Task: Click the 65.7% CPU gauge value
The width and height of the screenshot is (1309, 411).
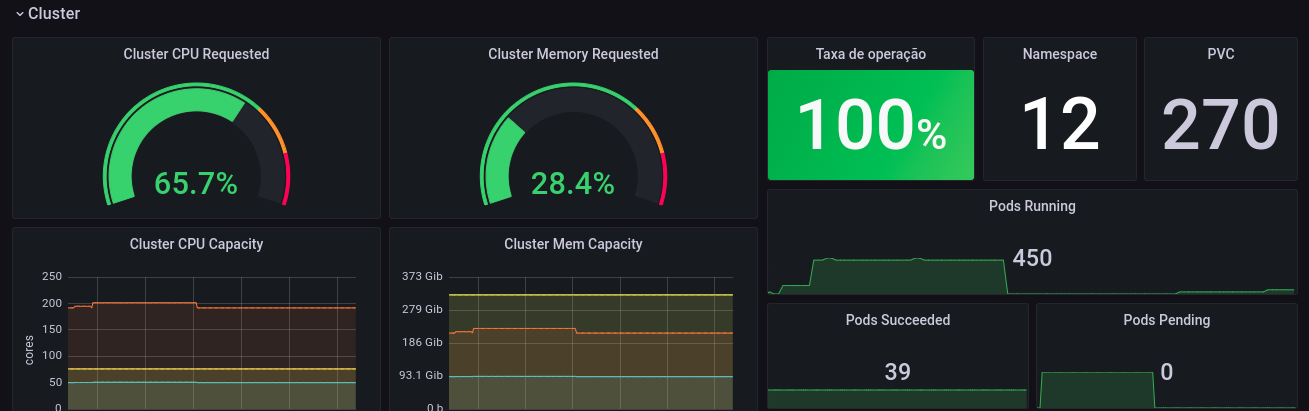Action: pos(196,184)
